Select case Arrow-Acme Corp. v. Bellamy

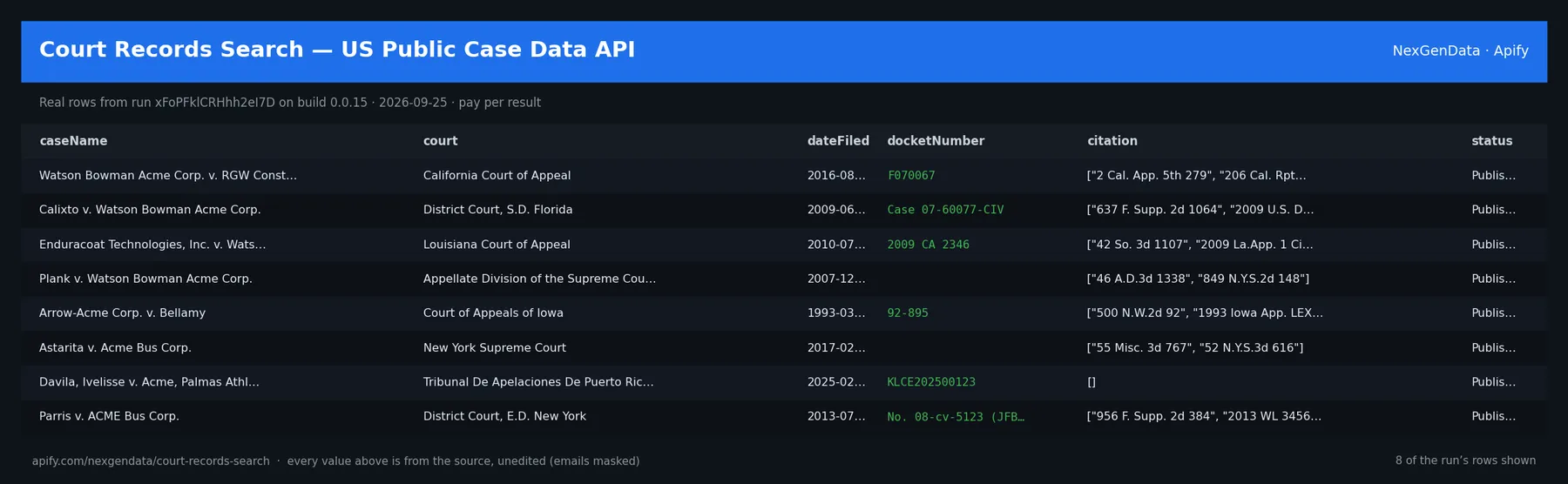tap(122, 313)
